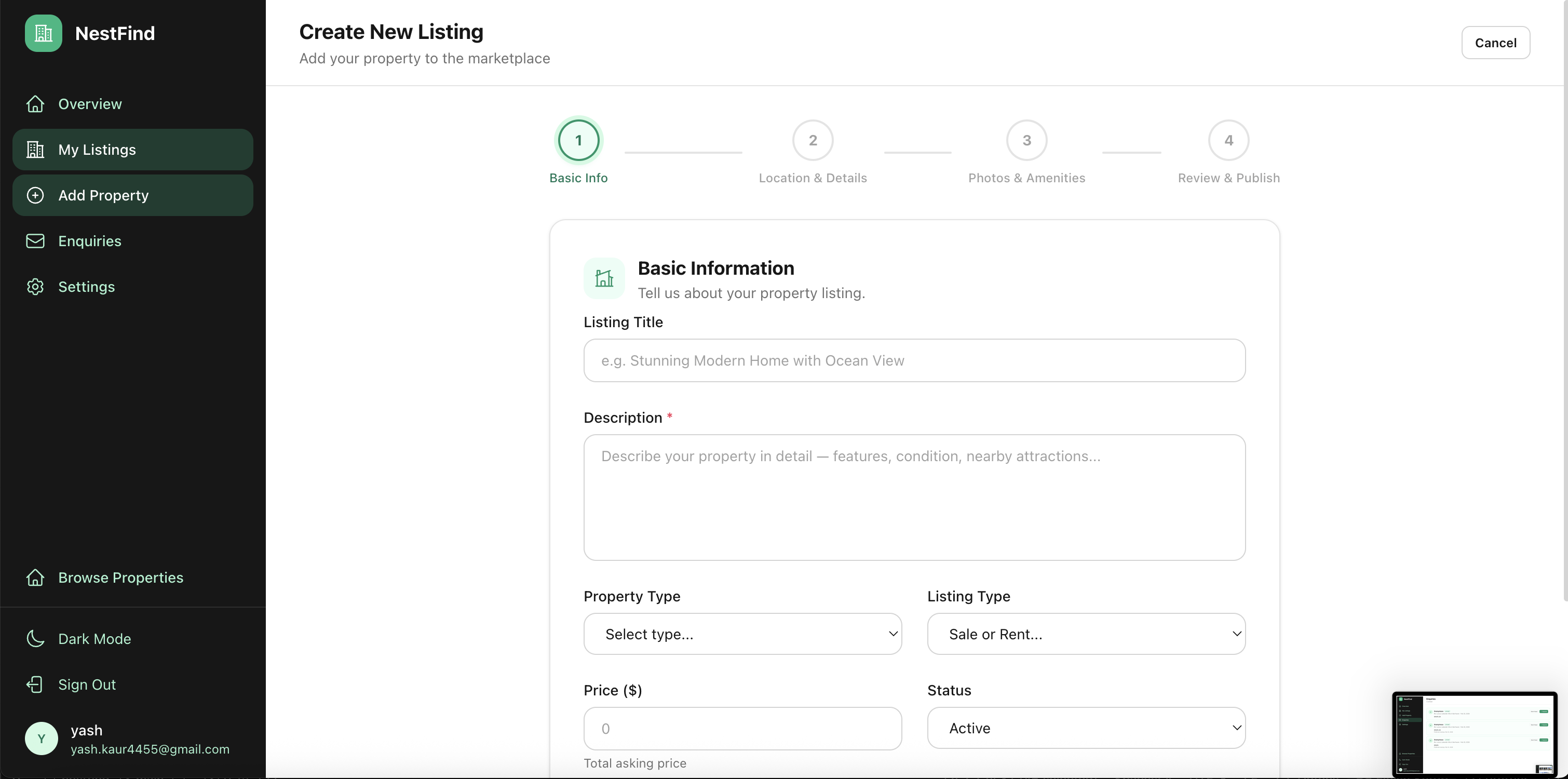The width and height of the screenshot is (1568, 779).
Task: Click the NestFind logo icon
Action: tap(42, 34)
